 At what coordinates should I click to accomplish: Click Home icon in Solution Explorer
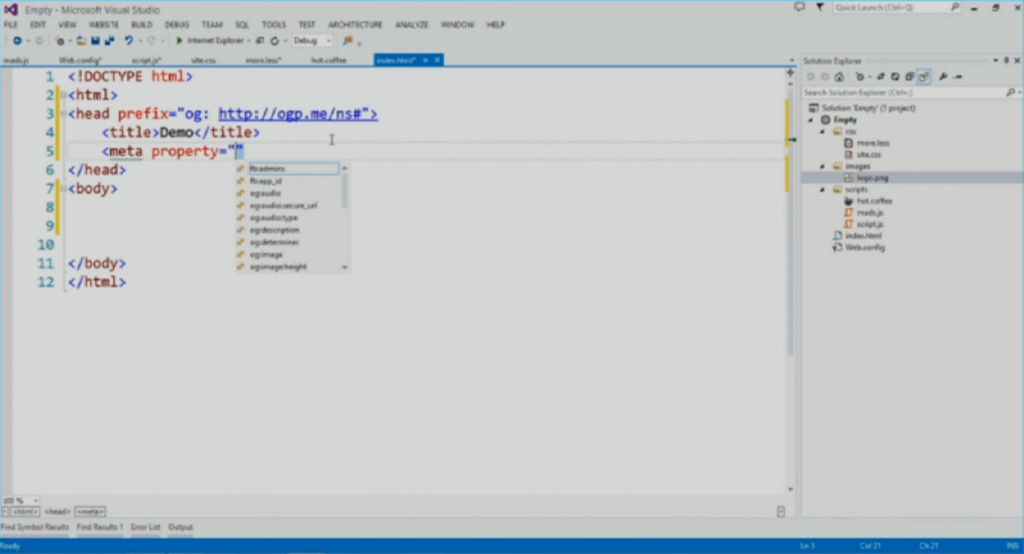(x=839, y=76)
